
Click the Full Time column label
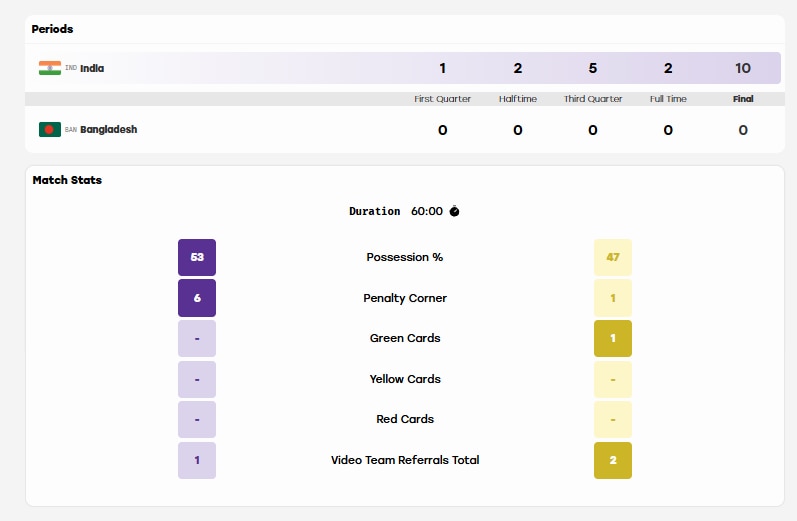point(668,99)
